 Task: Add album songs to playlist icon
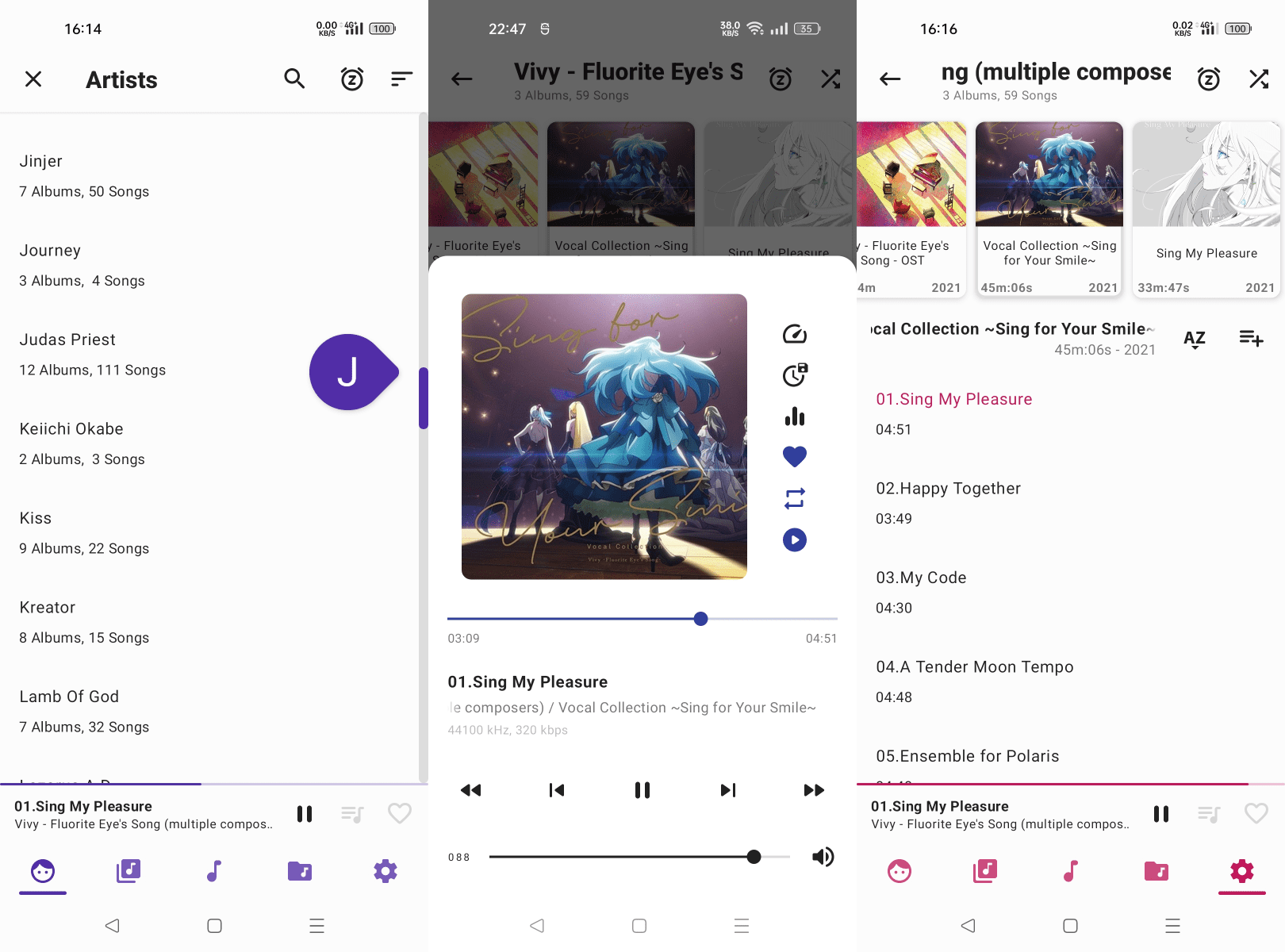click(1252, 339)
